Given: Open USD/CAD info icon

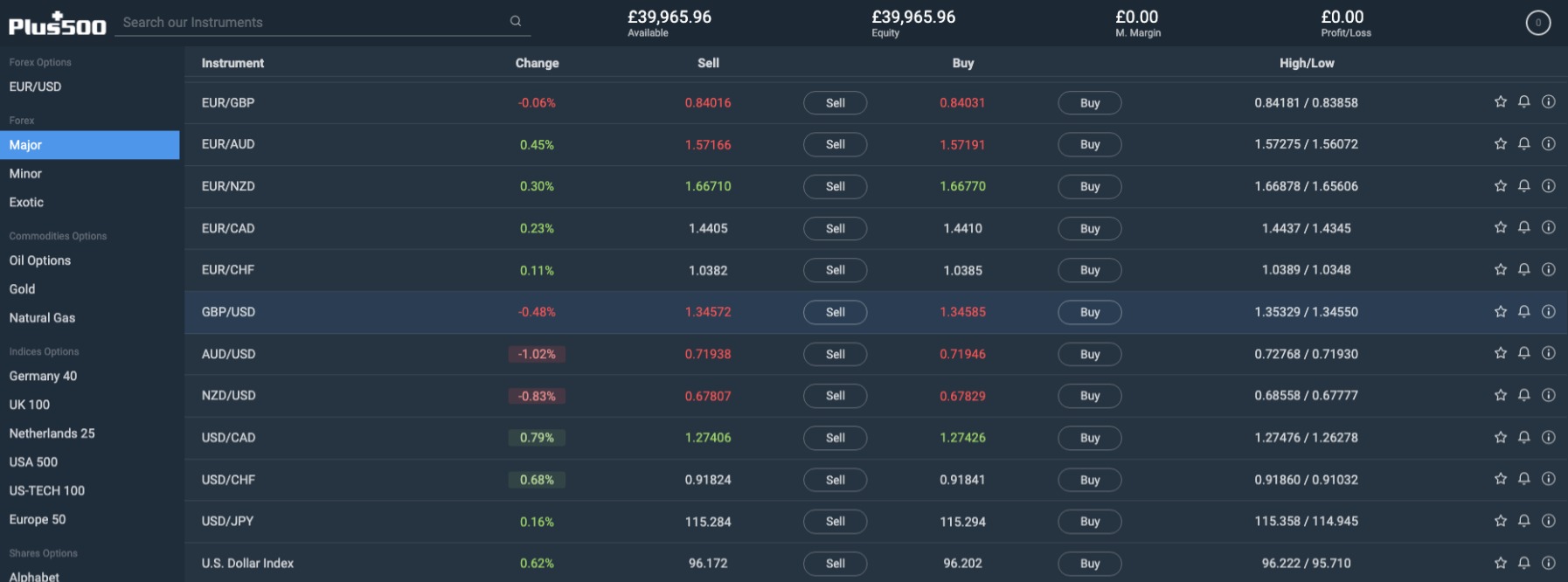Looking at the screenshot, I should pos(1549,437).
